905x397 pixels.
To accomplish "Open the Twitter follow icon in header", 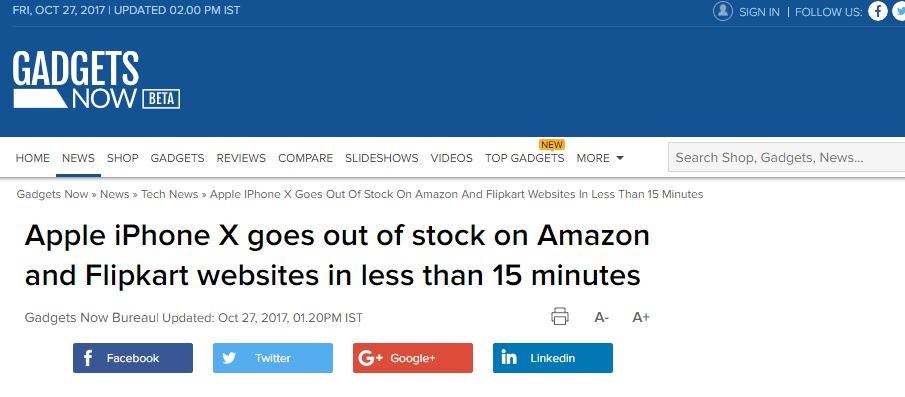I will [899, 11].
